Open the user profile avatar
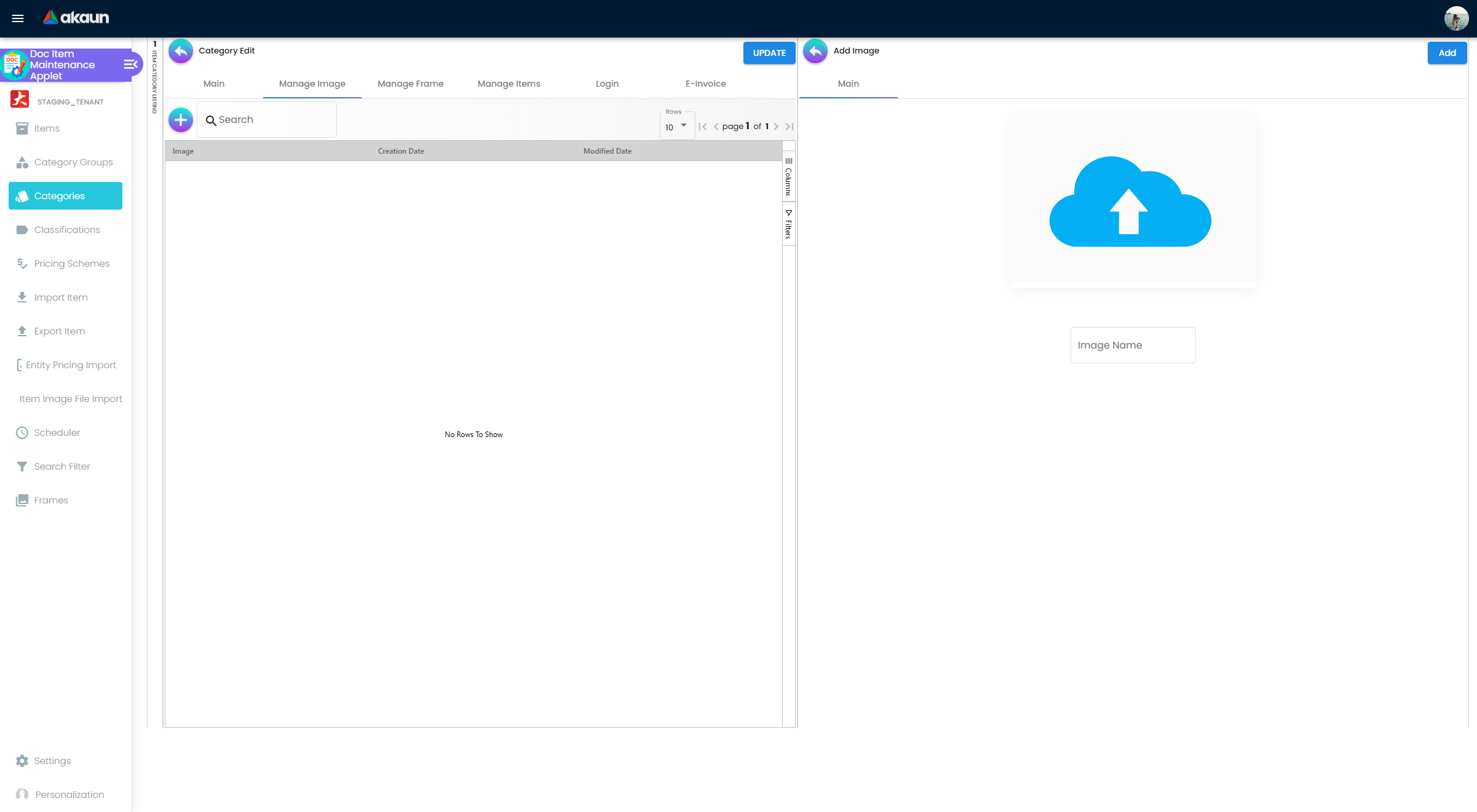The height and width of the screenshot is (812, 1477). (x=1456, y=18)
